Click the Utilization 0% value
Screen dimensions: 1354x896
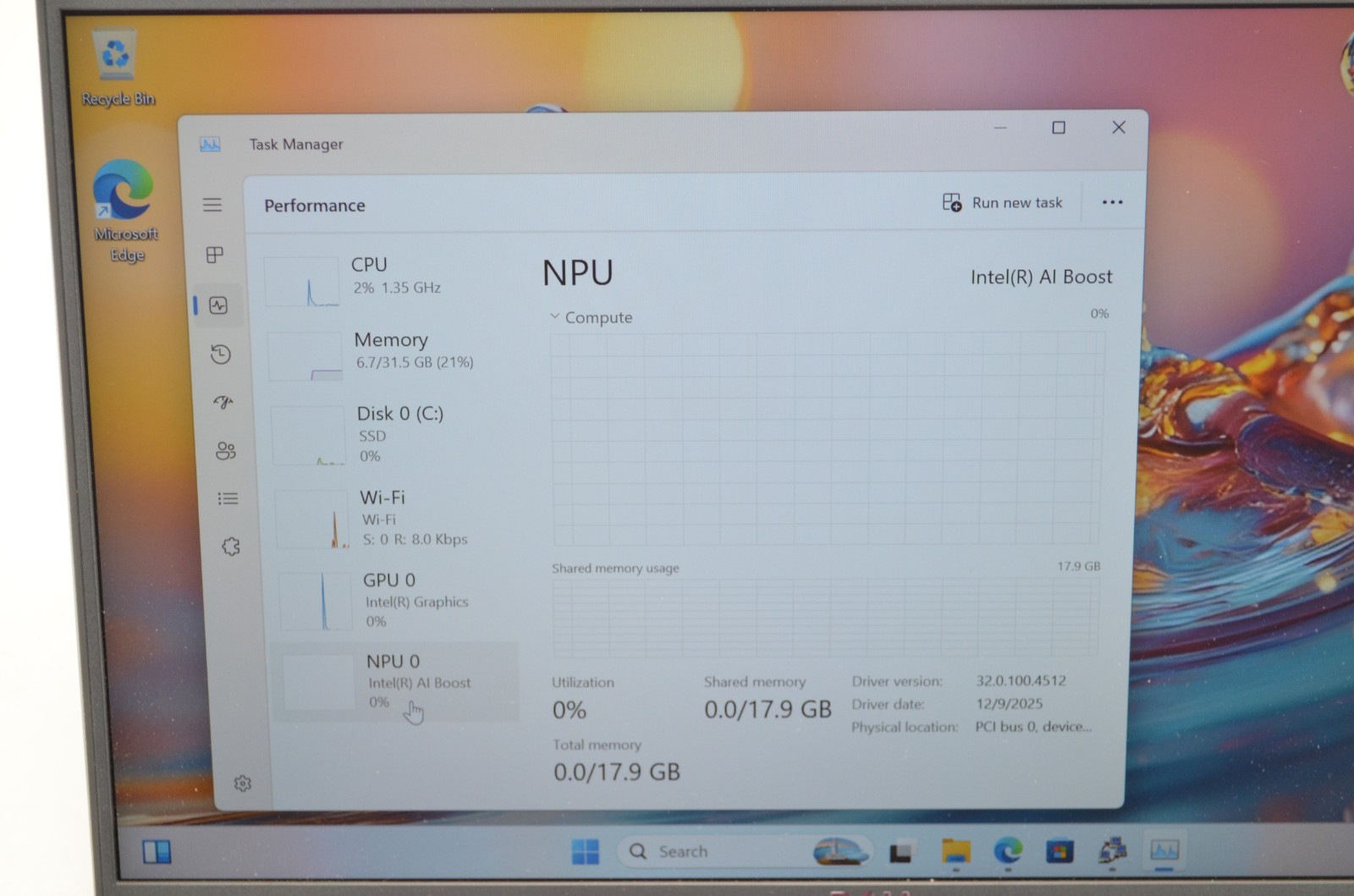pos(570,710)
